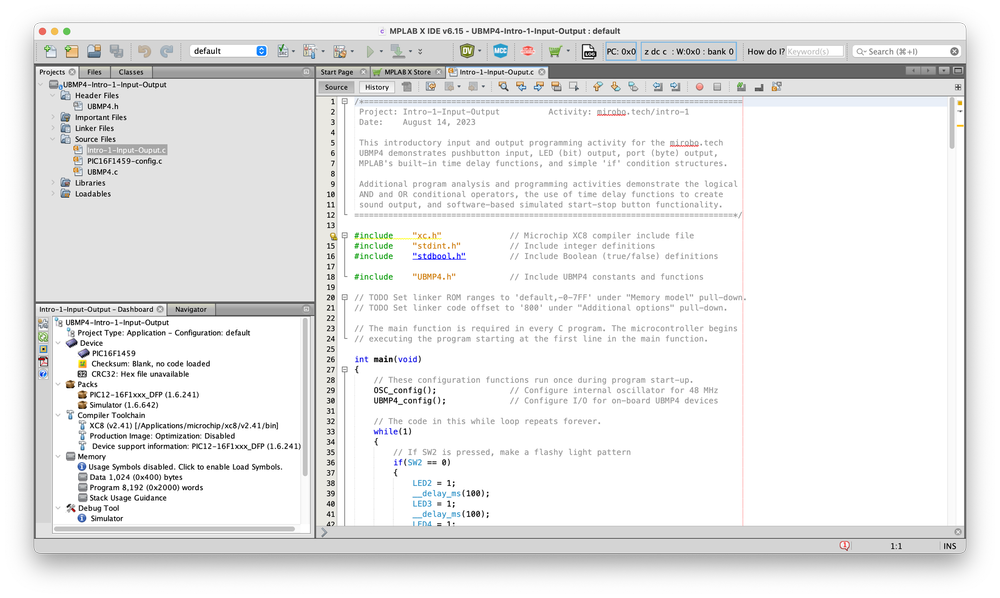Viewport: 1000px width, 598px height.
Task: Click the Redo arrow icon
Action: coord(166,51)
